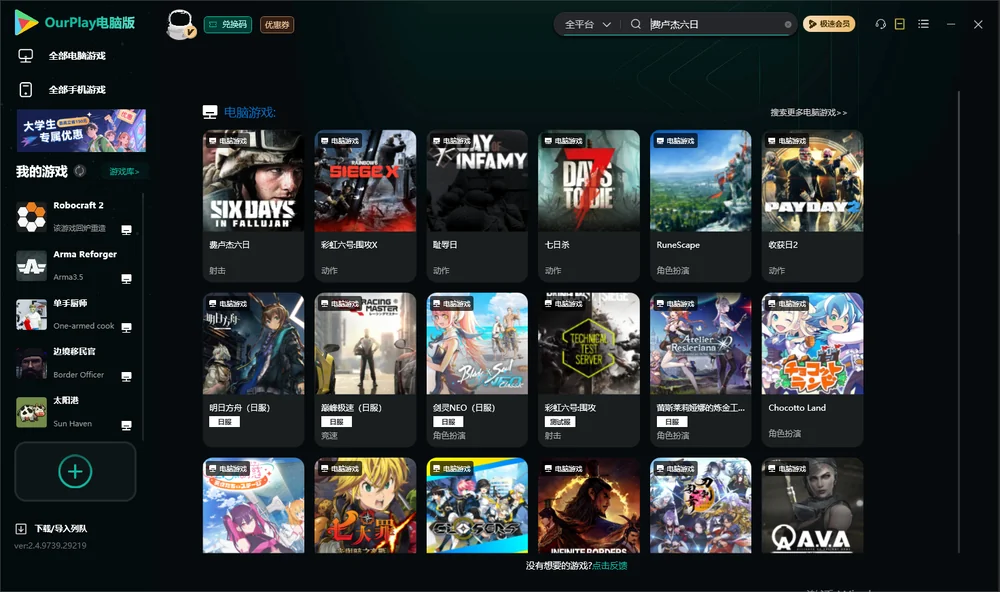This screenshot has height=592, width=1000.
Task: Open the A.V.A game card
Action: (812, 505)
